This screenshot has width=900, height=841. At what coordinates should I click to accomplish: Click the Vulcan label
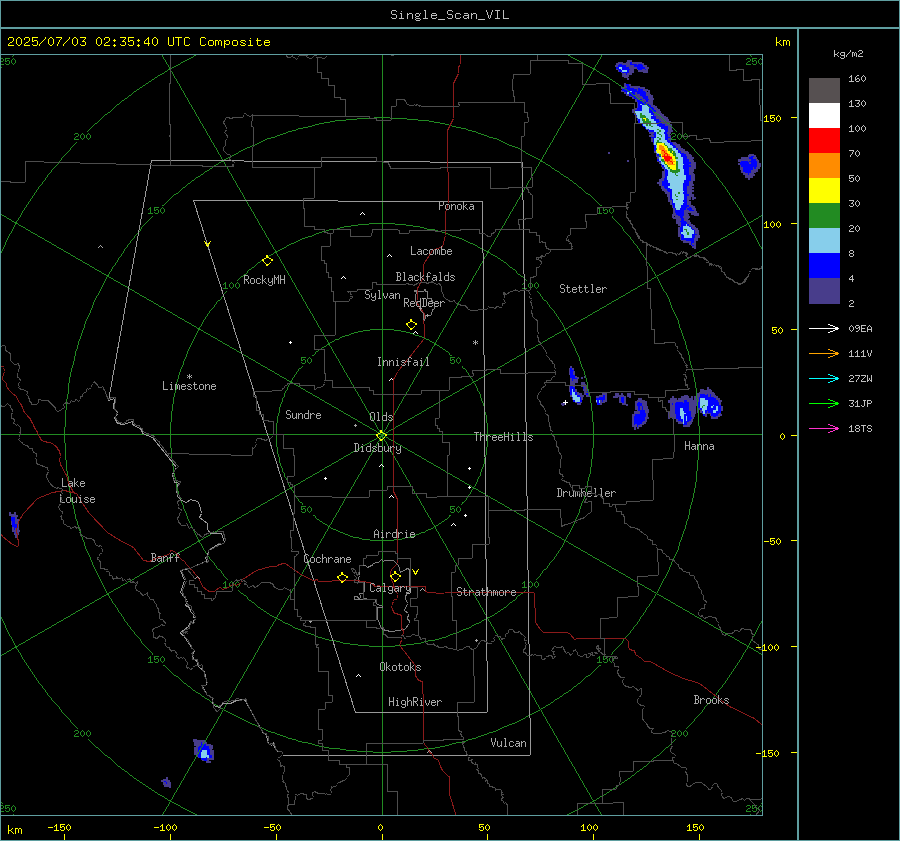(x=508, y=743)
